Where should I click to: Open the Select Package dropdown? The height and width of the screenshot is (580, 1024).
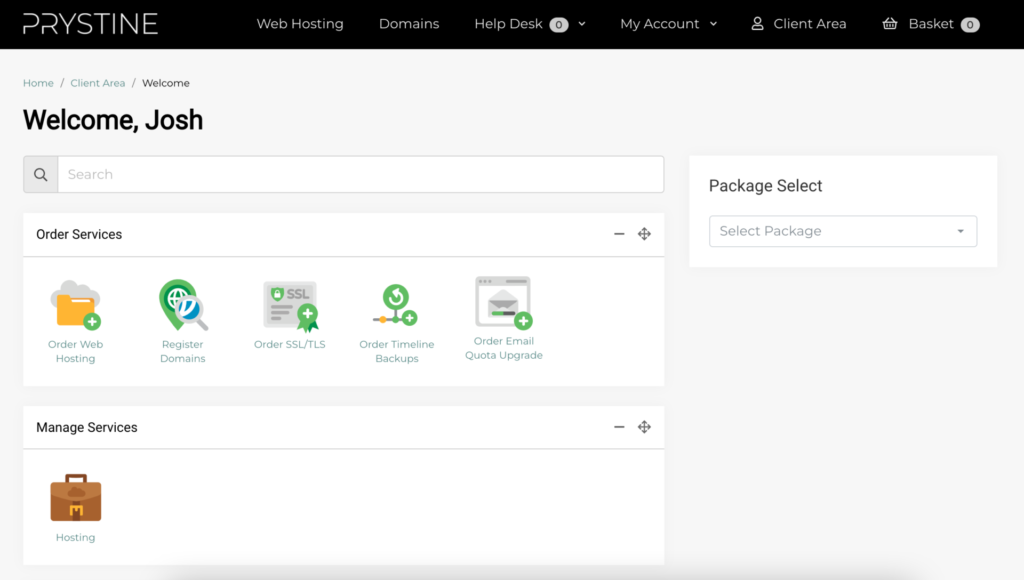pyautogui.click(x=843, y=230)
